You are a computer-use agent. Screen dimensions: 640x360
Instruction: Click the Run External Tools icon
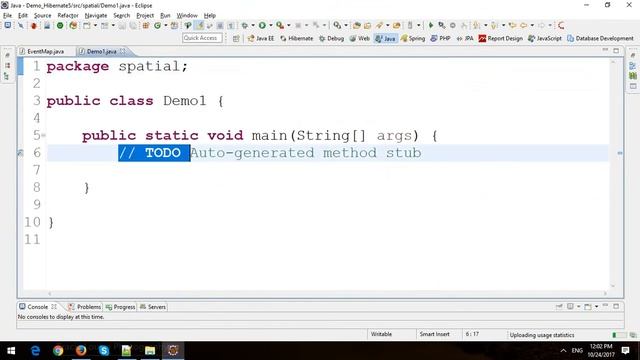pyautogui.click(x=280, y=25)
